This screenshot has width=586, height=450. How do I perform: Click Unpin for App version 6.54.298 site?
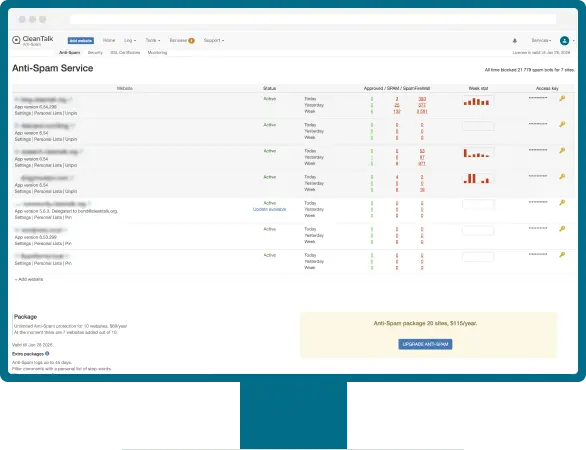(x=71, y=113)
